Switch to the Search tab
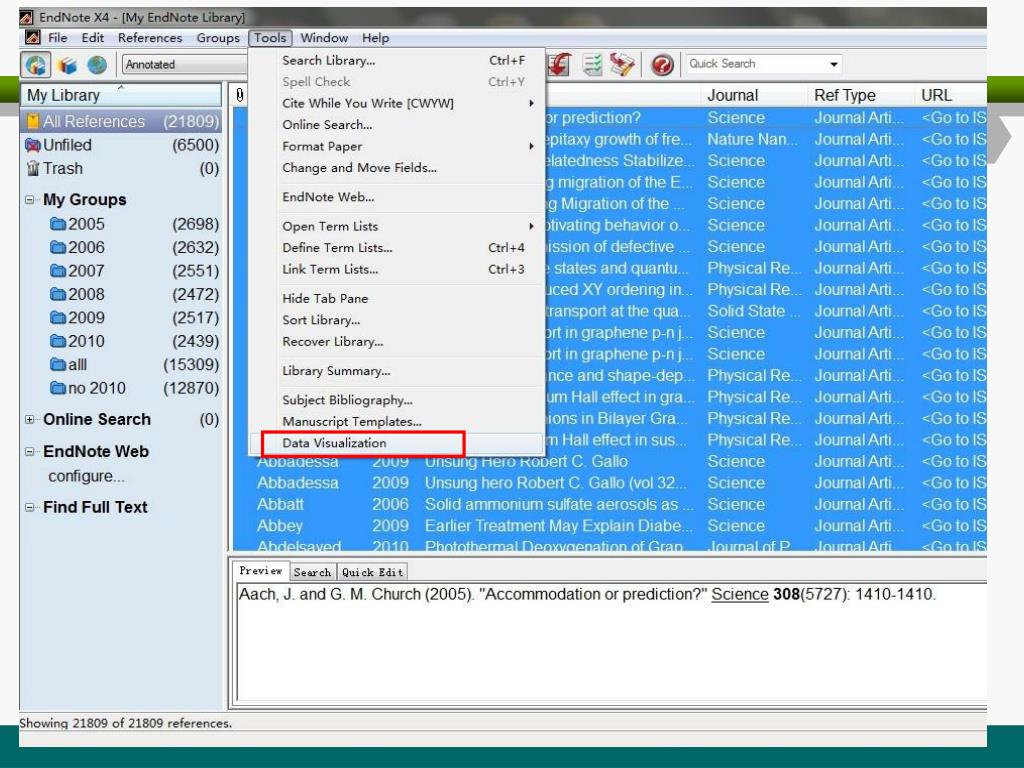The width and height of the screenshot is (1024, 768). pos(312,572)
